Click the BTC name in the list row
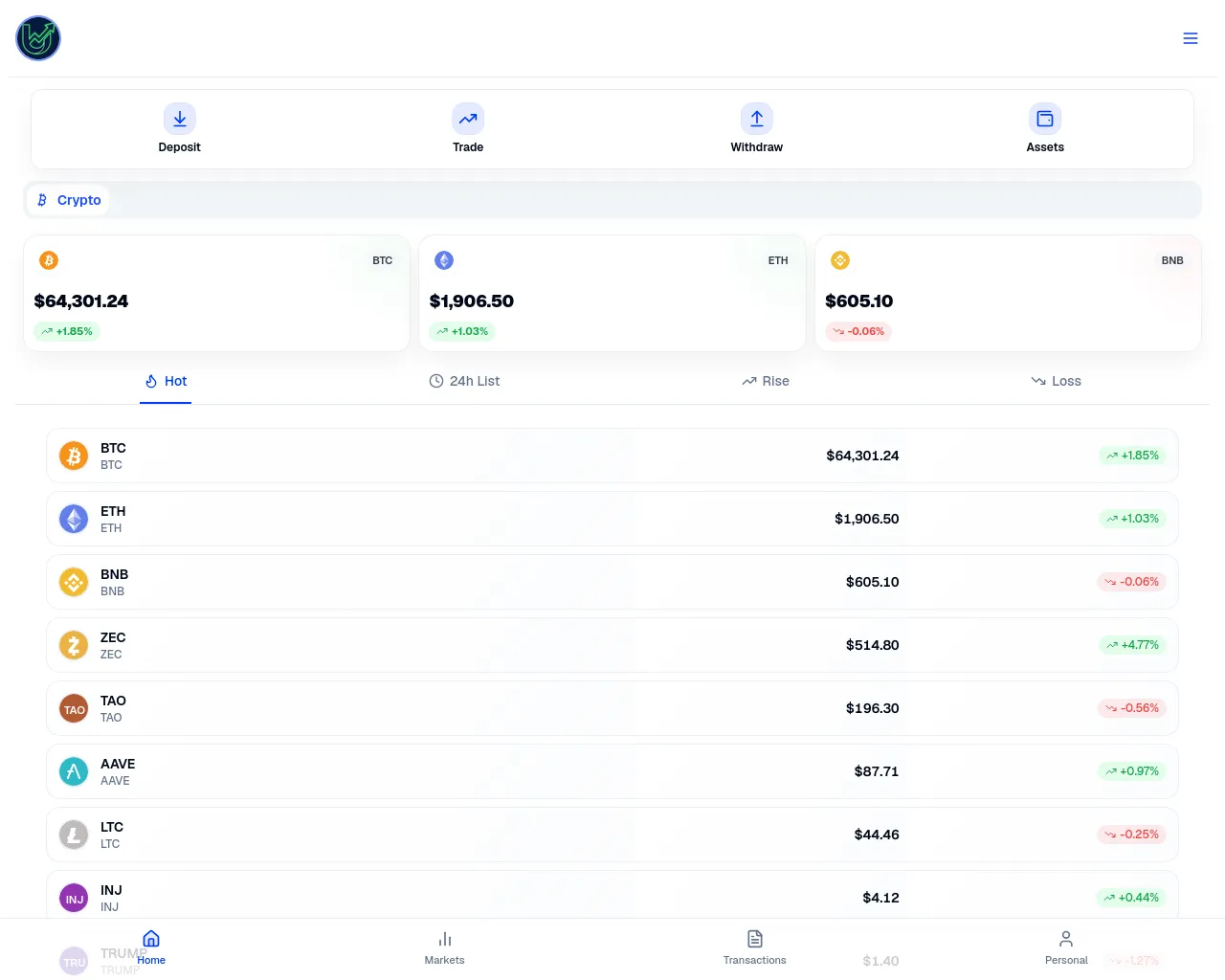The height and width of the screenshot is (980, 1225). coord(113,448)
